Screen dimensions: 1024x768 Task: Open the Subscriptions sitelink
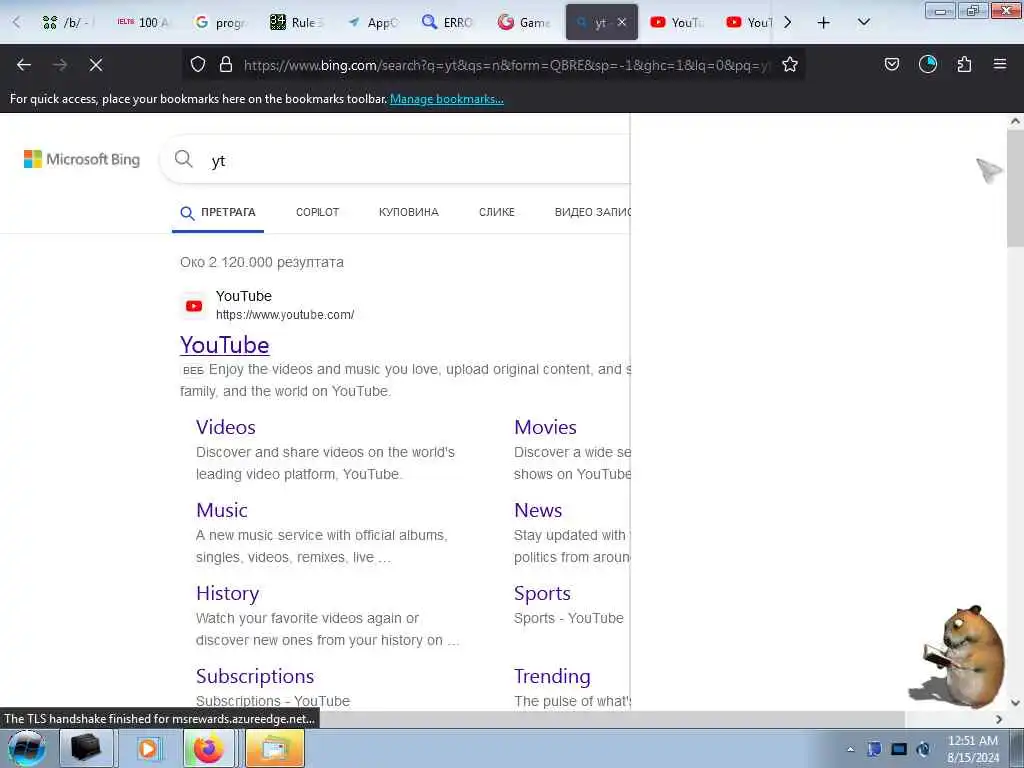click(x=255, y=676)
